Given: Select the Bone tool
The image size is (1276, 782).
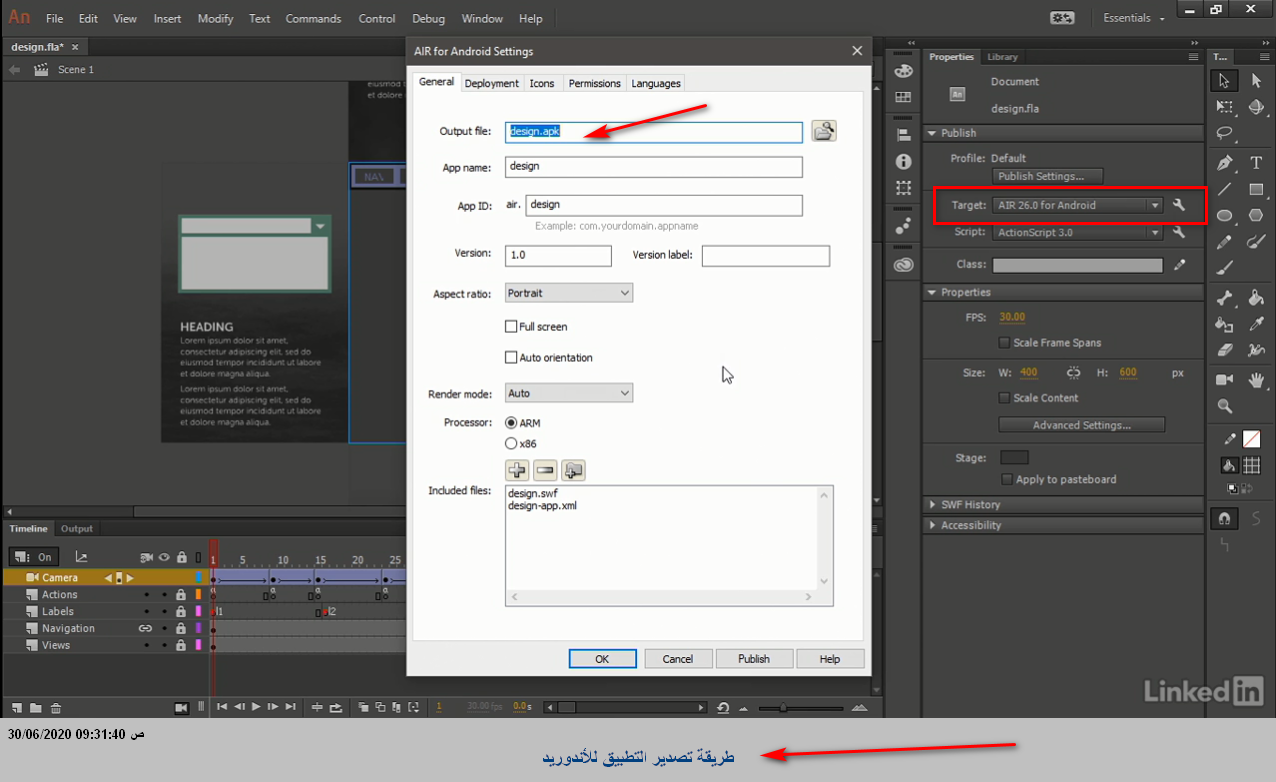Looking at the screenshot, I should click(1224, 297).
